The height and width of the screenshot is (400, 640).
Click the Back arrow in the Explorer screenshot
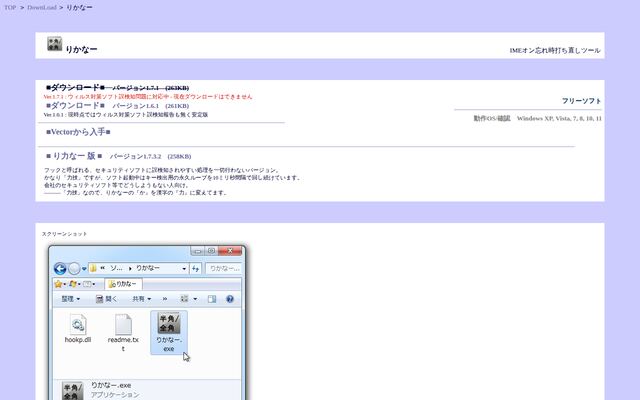[x=60, y=268]
